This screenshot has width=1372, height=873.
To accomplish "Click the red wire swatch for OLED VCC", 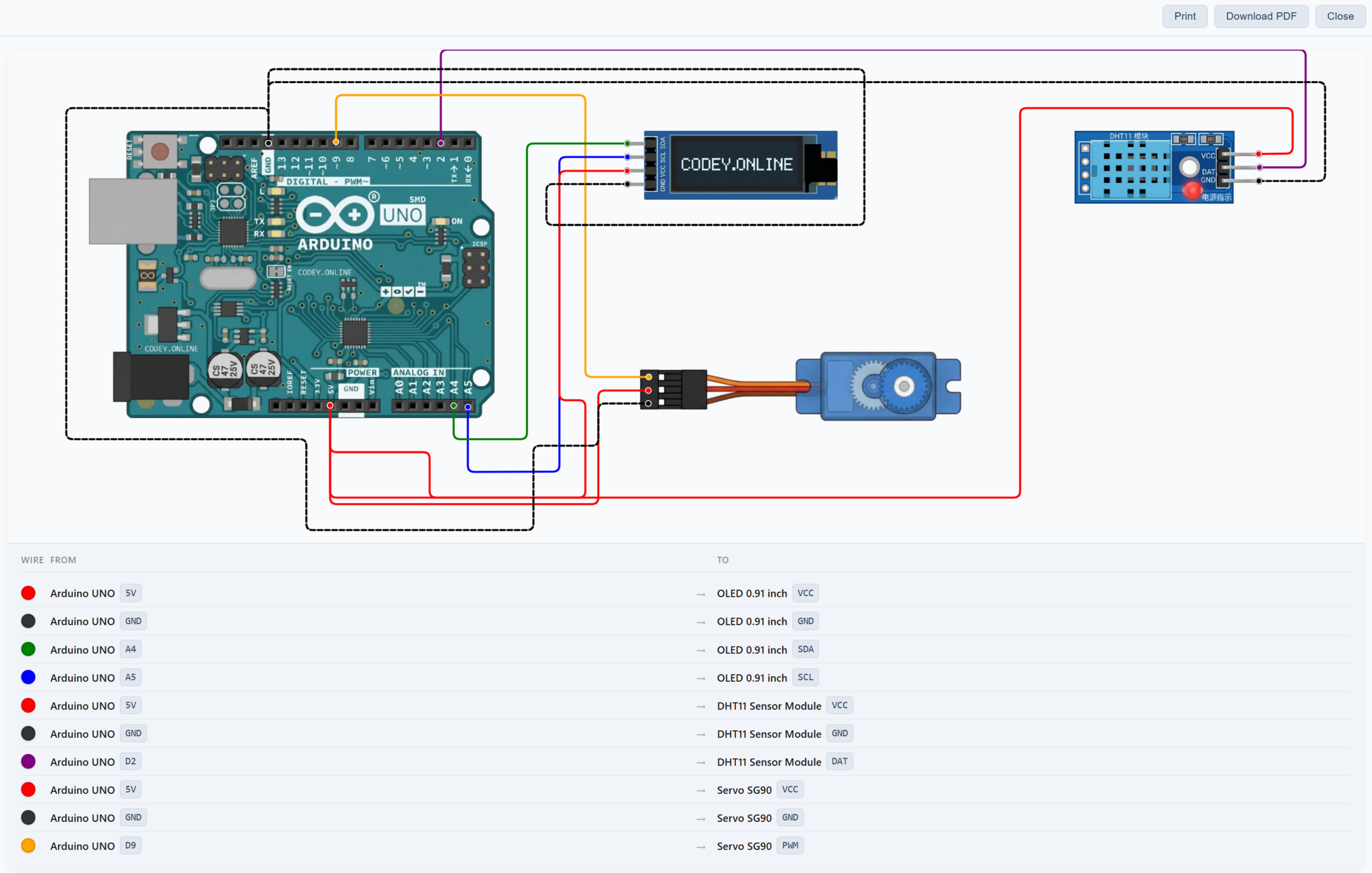I will (28, 593).
